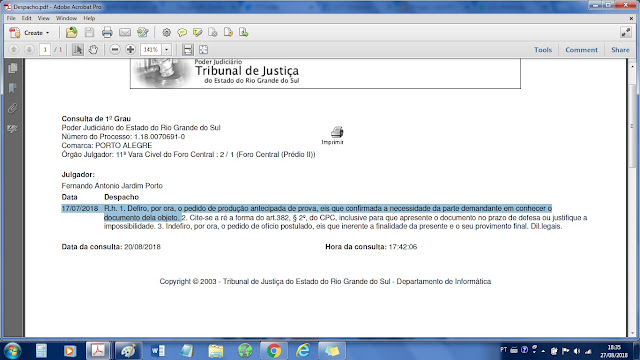Show the Page Thumbnails panel
Screen dimensions: 640x360
(13, 68)
